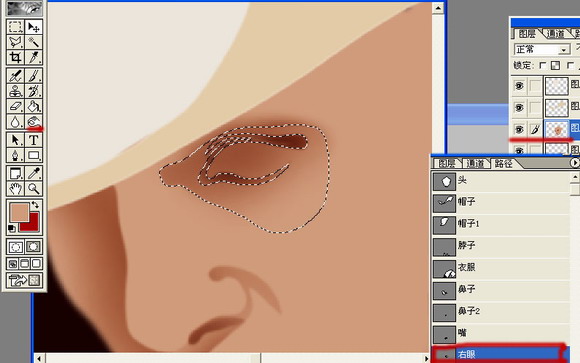The width and height of the screenshot is (580, 363).
Task: Hide the topmost layer via its eye icon
Action: point(519,86)
